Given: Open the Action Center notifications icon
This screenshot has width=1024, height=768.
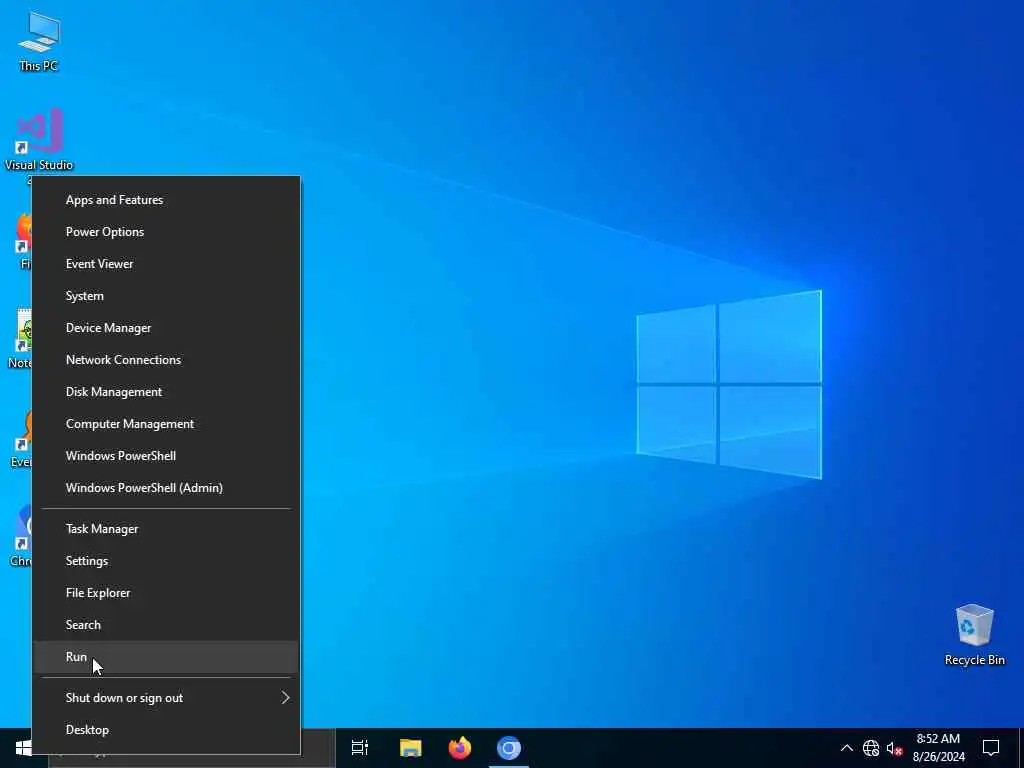Looking at the screenshot, I should 991,748.
